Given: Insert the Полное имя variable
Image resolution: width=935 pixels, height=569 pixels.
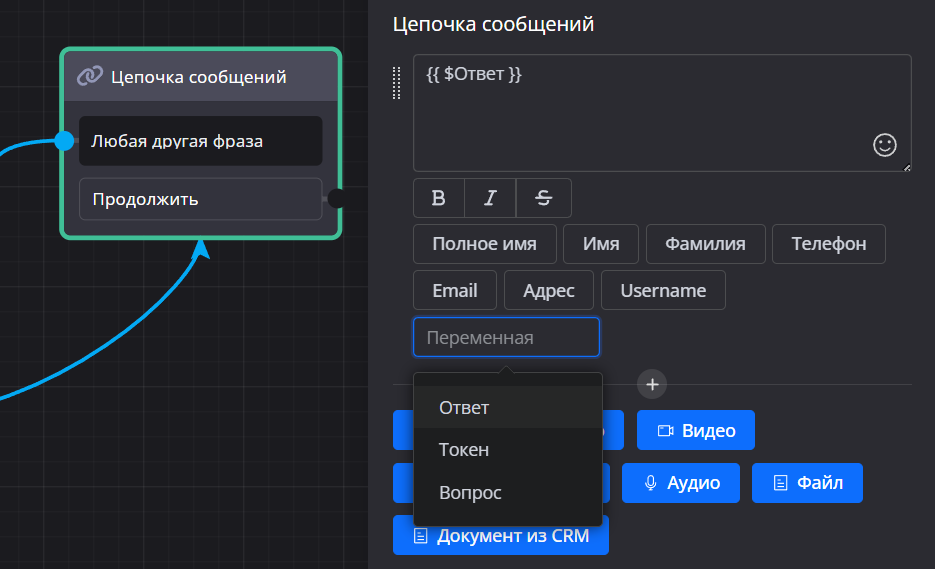Looking at the screenshot, I should coord(484,244).
